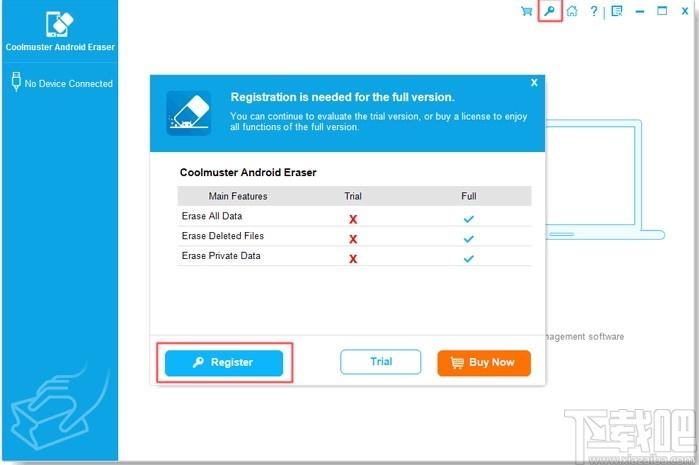
Task: Continue with the Trial button
Action: 381,362
